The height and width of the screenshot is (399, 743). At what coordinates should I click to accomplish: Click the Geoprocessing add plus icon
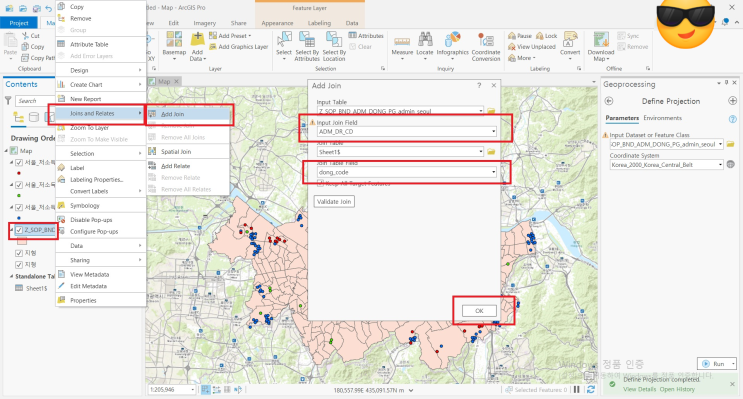(733, 100)
